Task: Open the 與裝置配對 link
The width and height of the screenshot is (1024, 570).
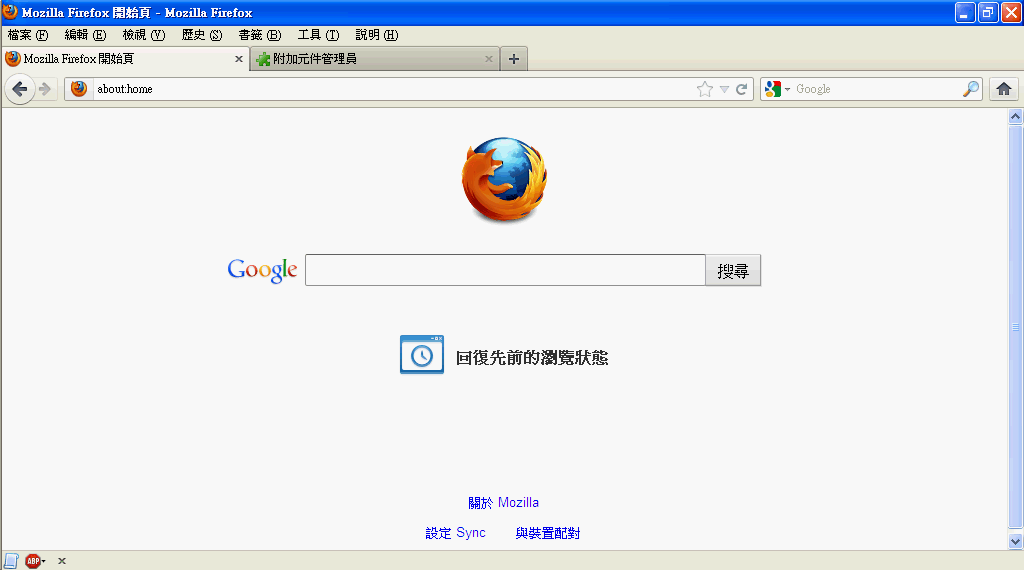Action: click(548, 533)
